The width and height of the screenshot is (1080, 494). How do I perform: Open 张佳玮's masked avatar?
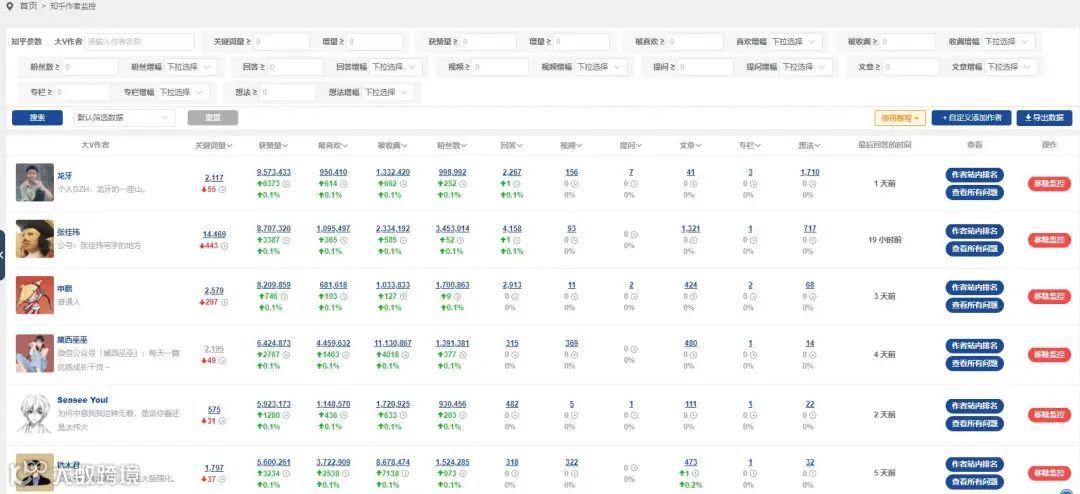(34, 238)
